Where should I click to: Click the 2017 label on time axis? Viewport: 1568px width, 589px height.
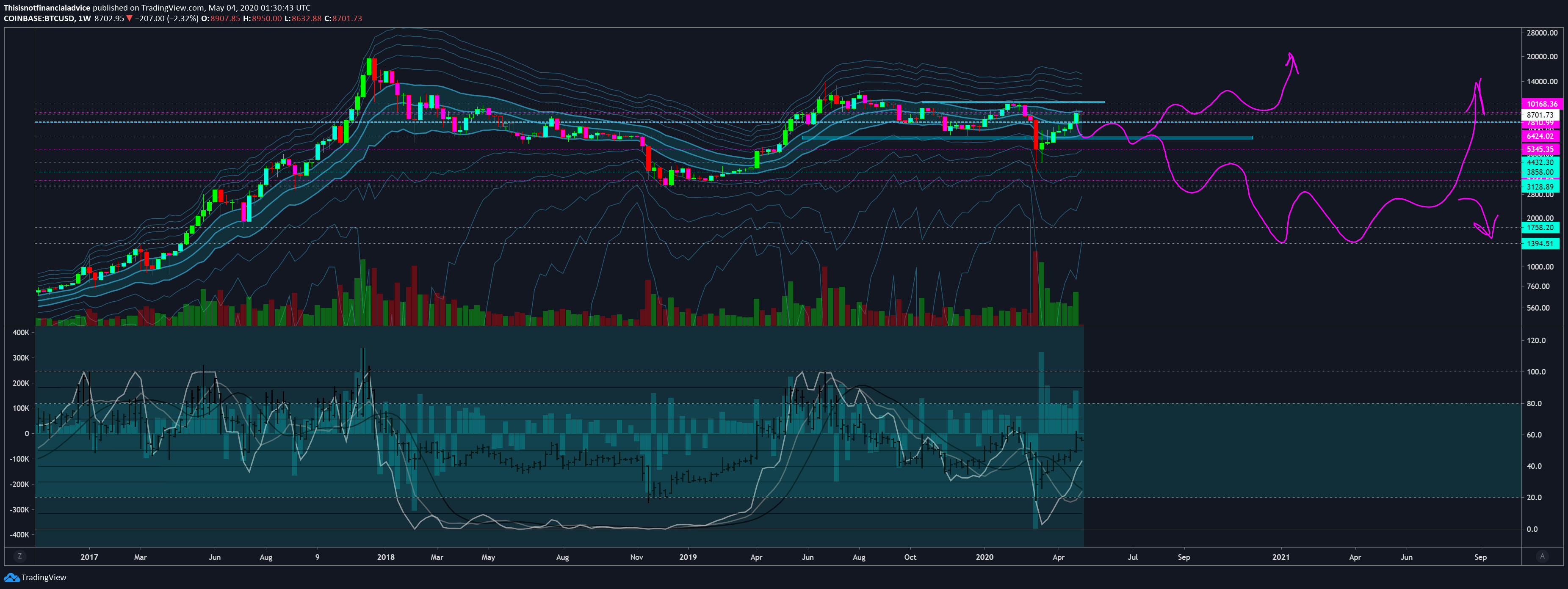point(89,557)
